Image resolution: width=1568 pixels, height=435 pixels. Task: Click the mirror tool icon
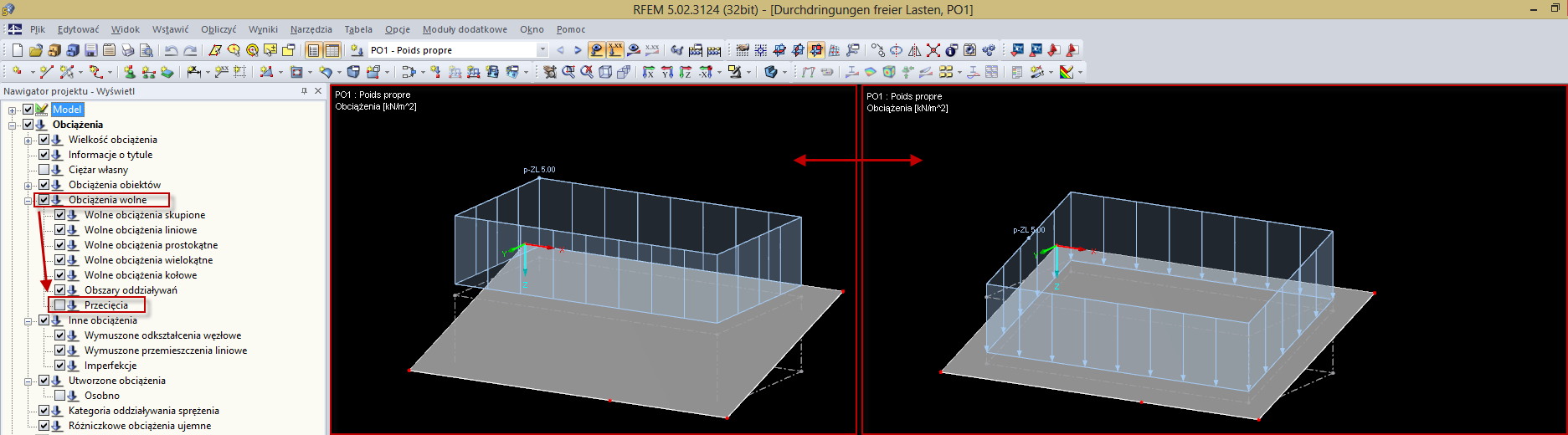[914, 50]
